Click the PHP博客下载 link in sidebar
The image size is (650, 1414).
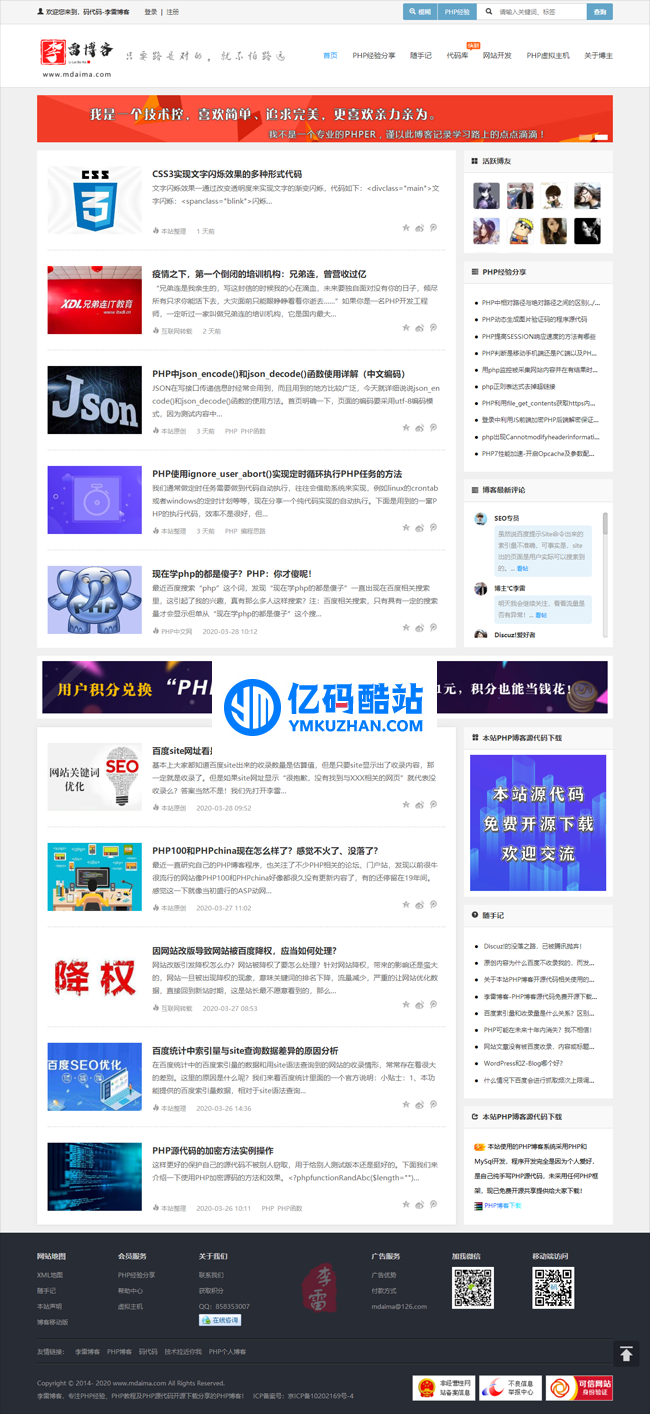coord(502,1205)
